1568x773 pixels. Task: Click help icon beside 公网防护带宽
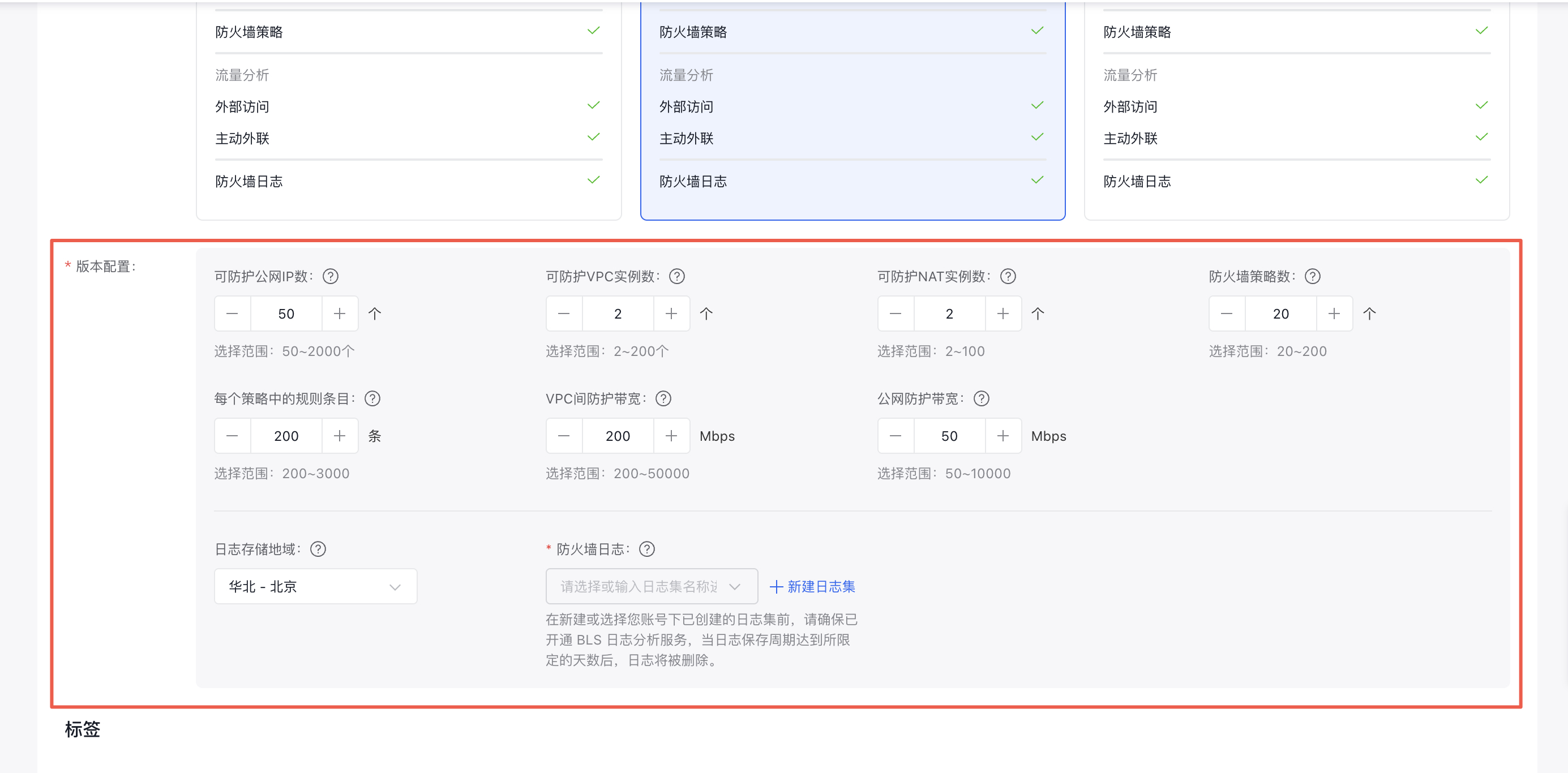(x=981, y=399)
